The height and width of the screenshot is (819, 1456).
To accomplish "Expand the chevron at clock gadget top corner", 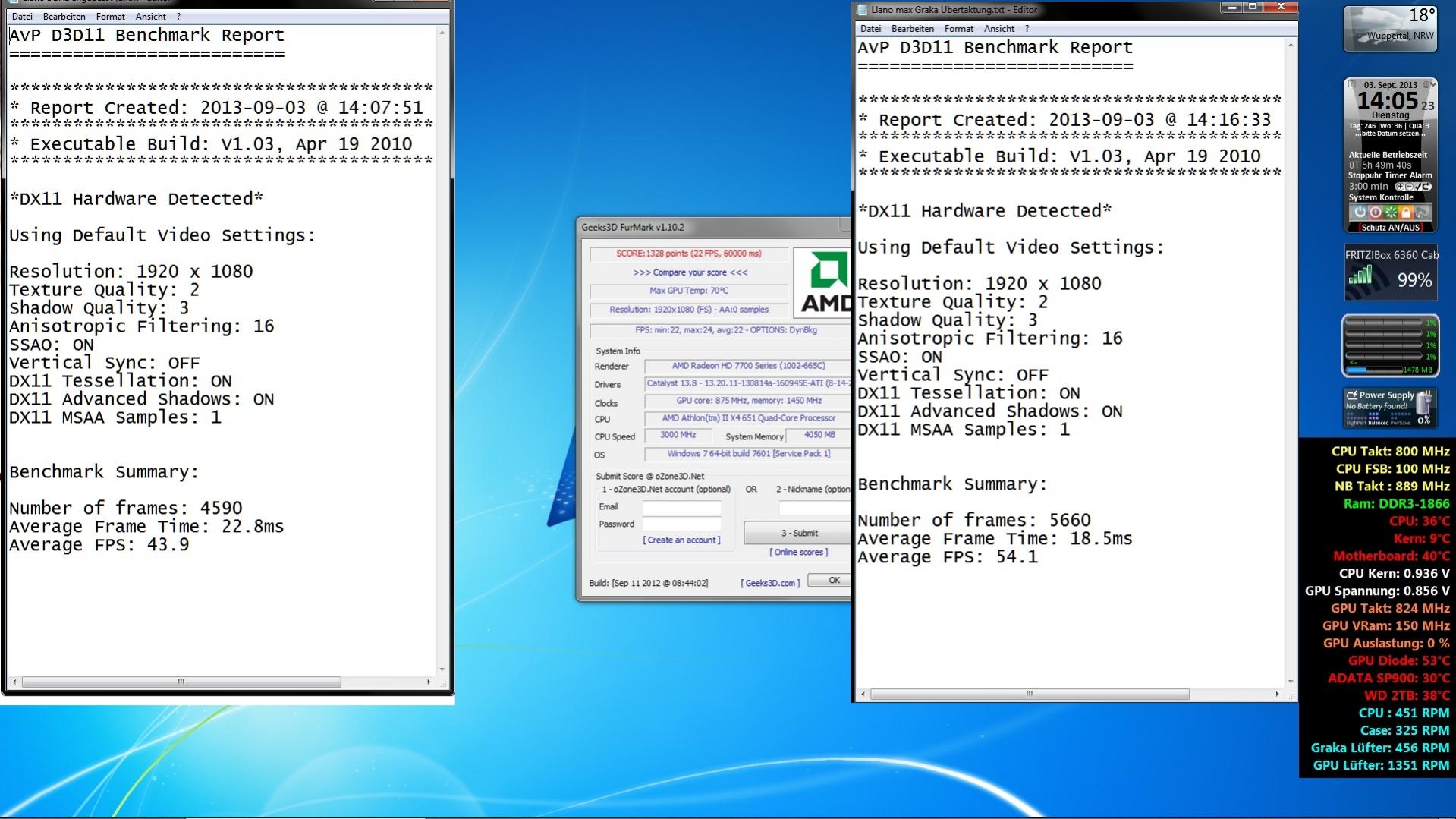I will (1432, 83).
